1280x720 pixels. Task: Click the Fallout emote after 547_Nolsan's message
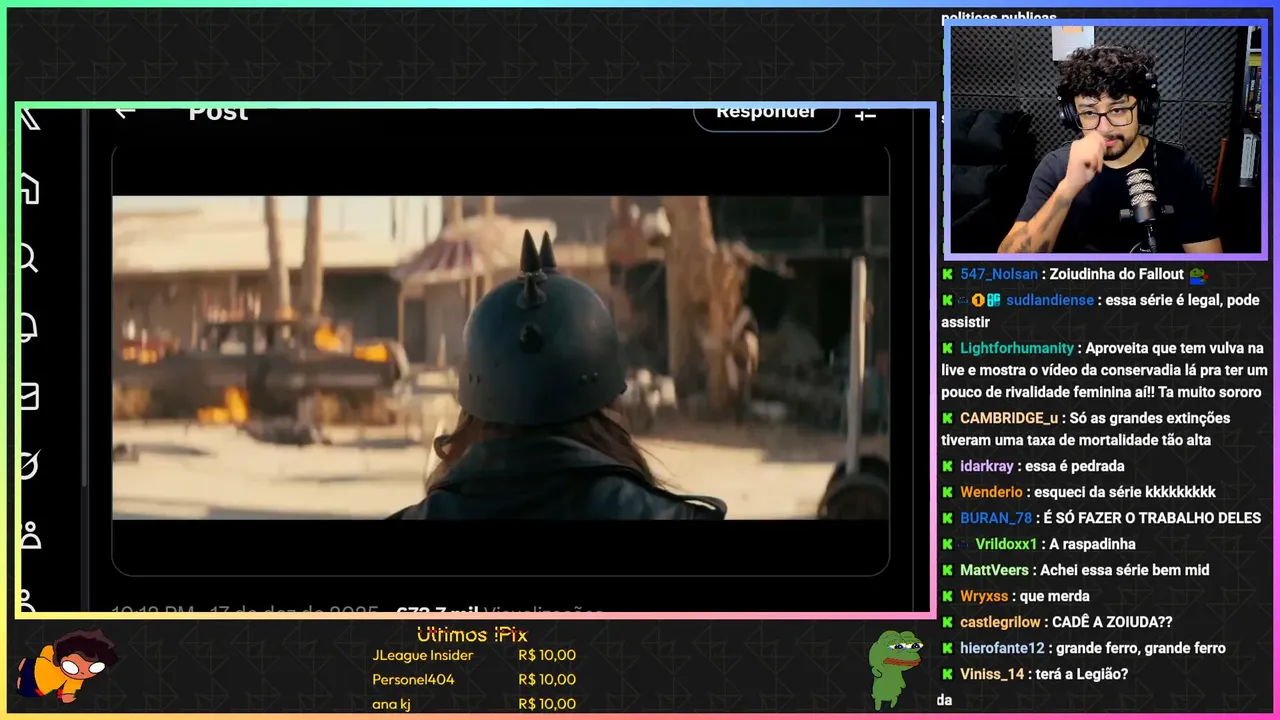(1198, 274)
